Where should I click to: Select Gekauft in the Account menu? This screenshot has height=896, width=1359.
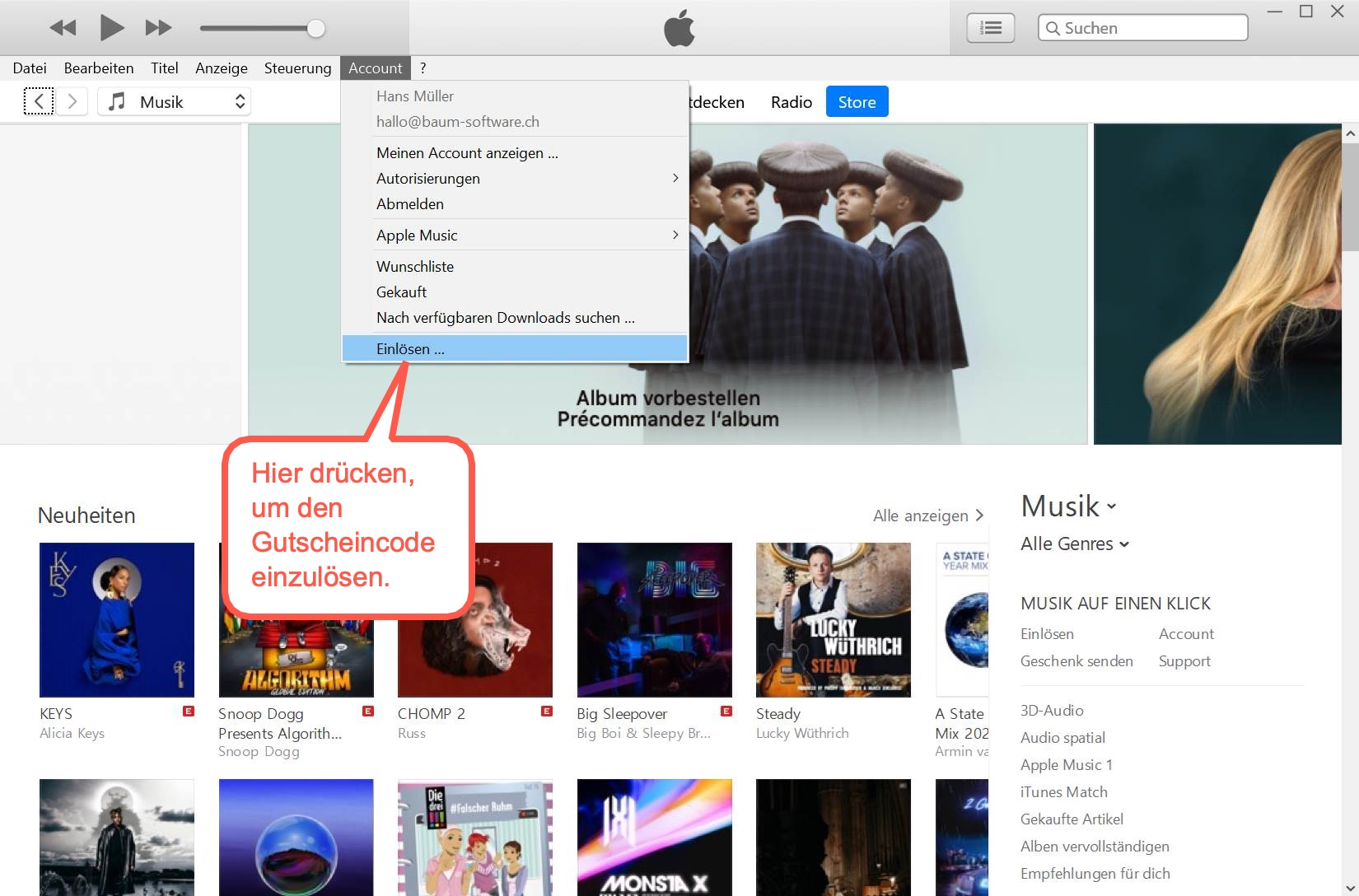point(515,292)
